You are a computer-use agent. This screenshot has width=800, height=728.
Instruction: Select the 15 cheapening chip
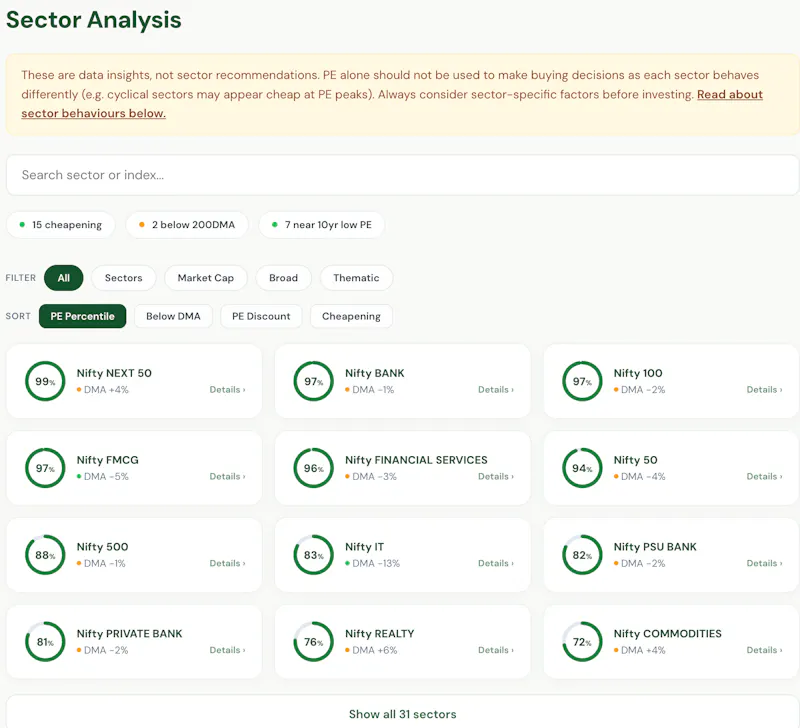61,225
